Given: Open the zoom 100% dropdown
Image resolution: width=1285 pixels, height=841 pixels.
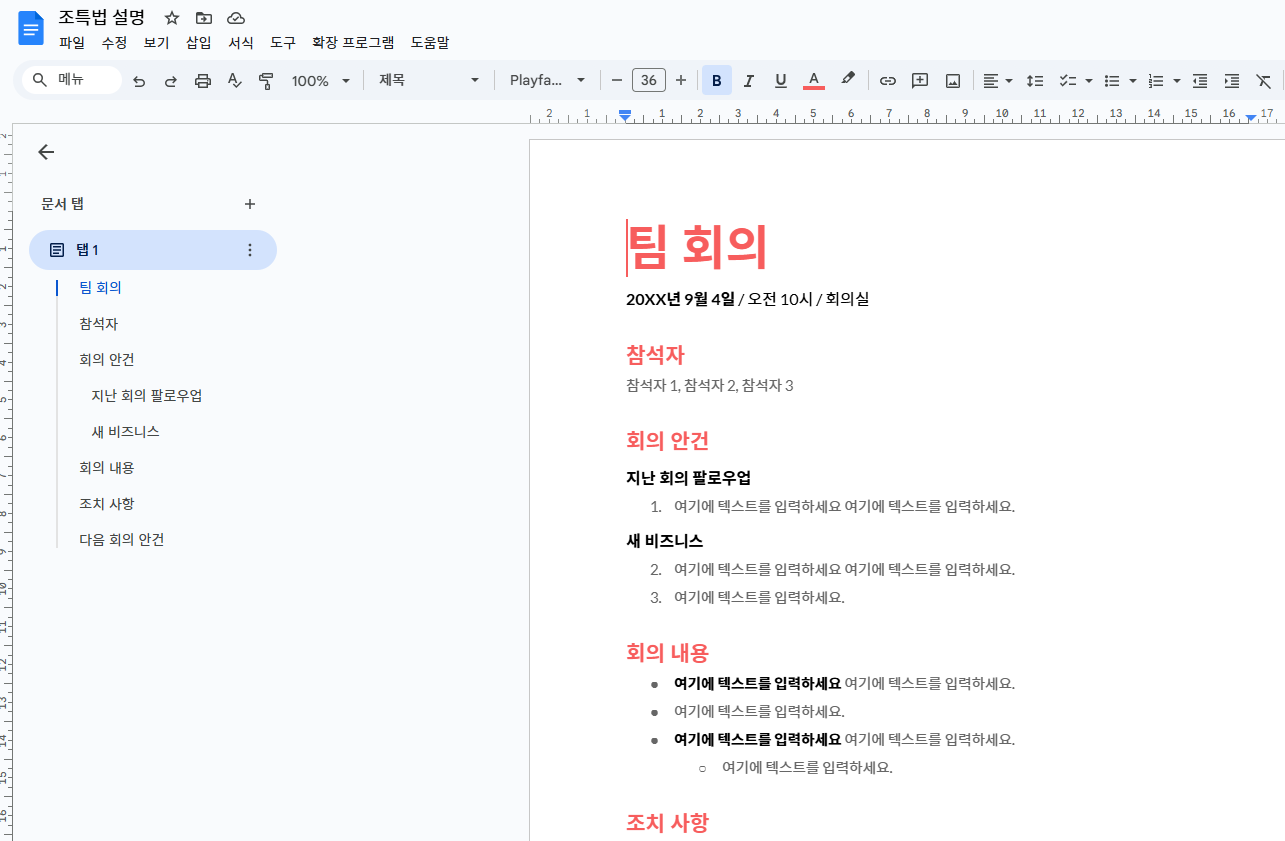Looking at the screenshot, I should point(321,81).
